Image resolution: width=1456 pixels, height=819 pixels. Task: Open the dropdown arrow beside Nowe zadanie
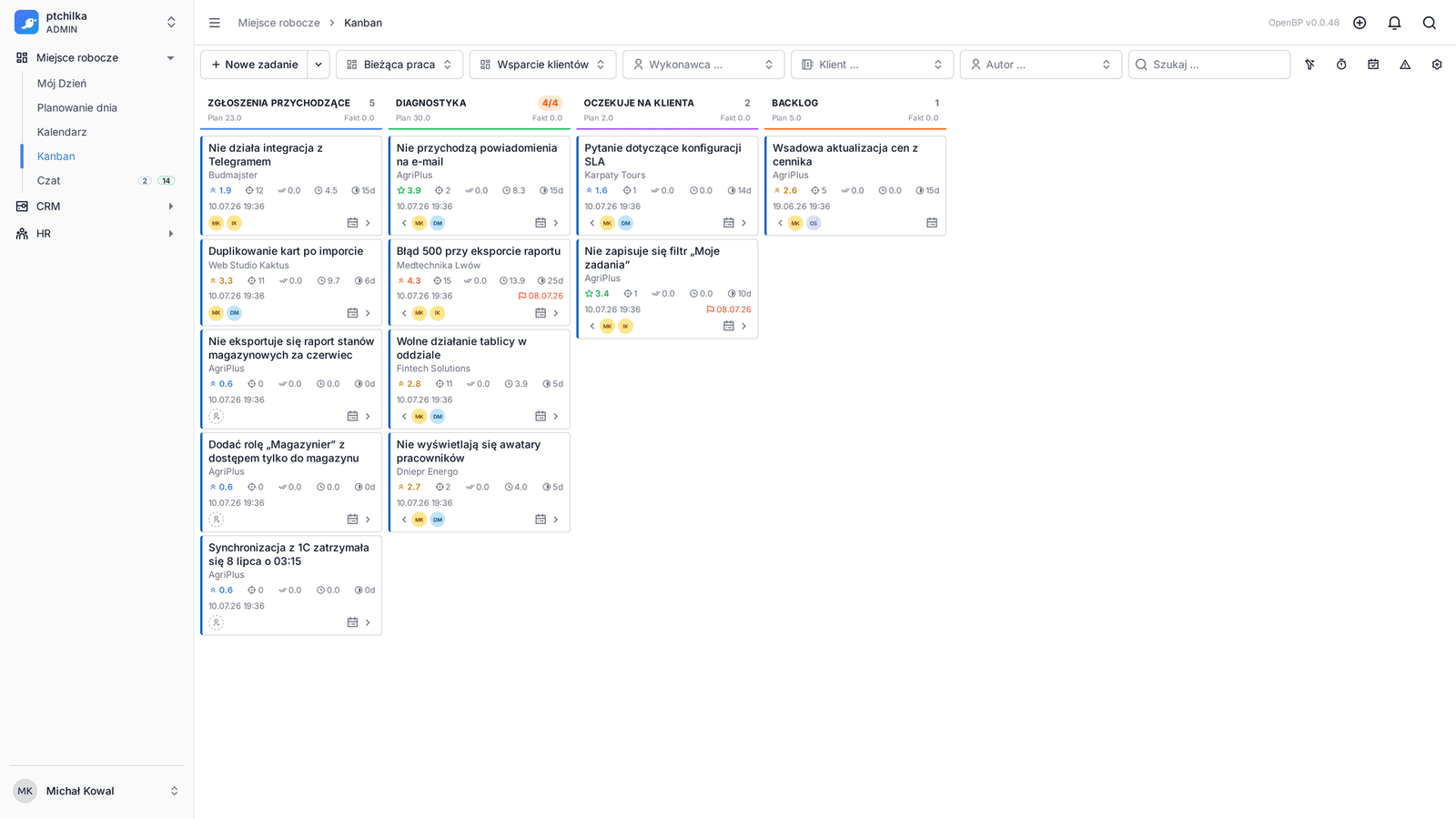click(x=318, y=65)
